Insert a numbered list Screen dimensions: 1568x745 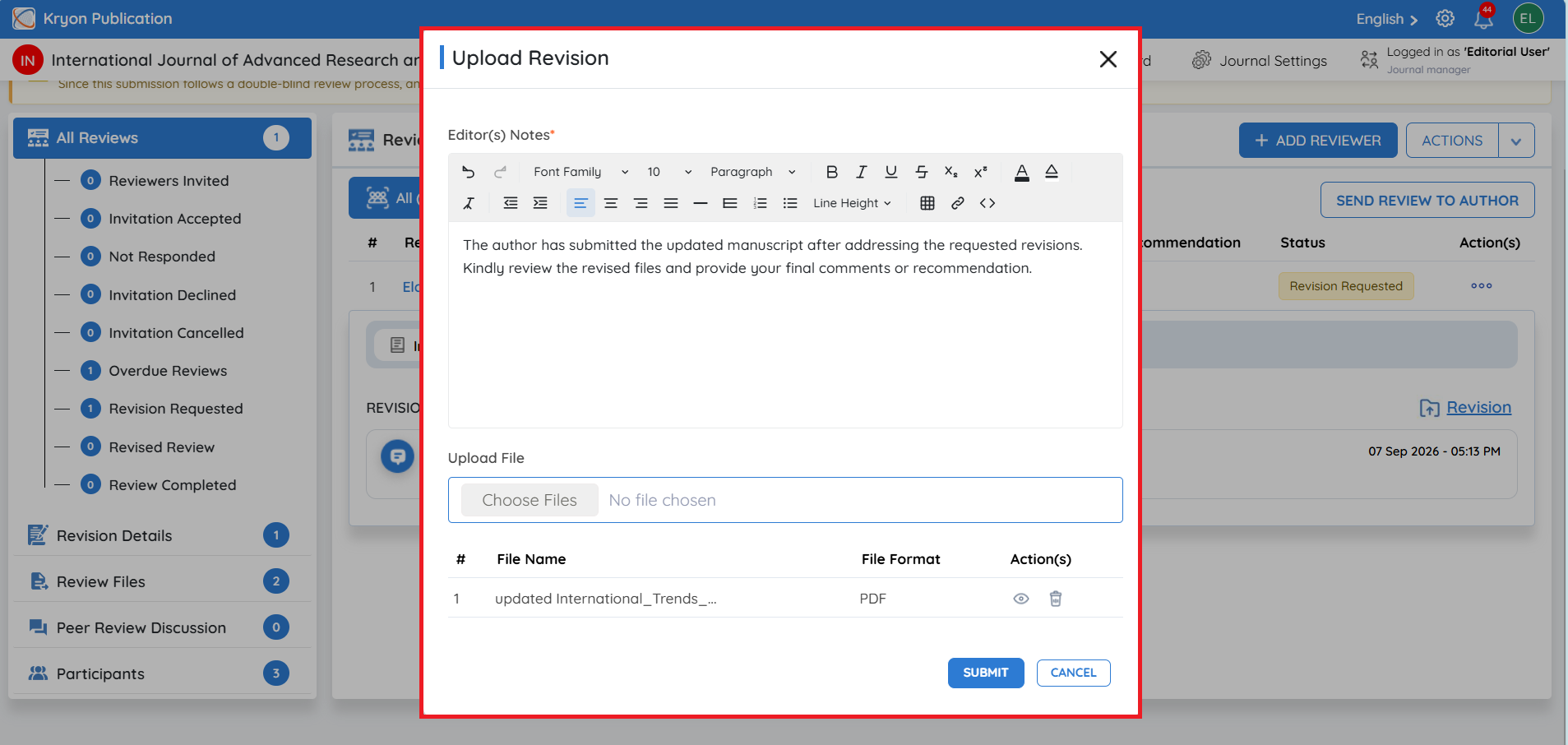tap(761, 203)
